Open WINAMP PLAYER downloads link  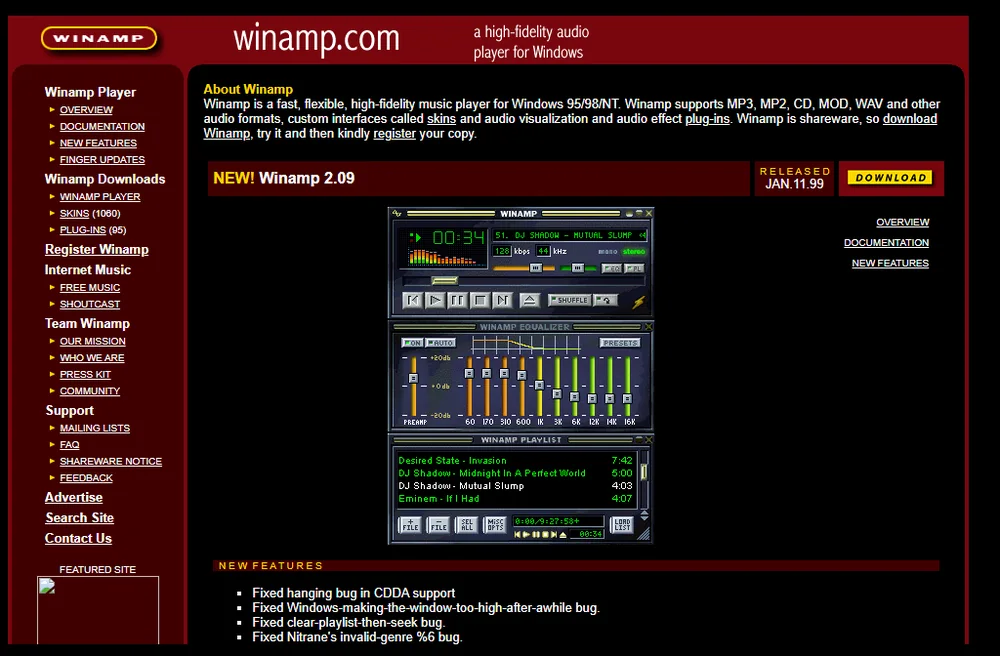click(x=100, y=196)
